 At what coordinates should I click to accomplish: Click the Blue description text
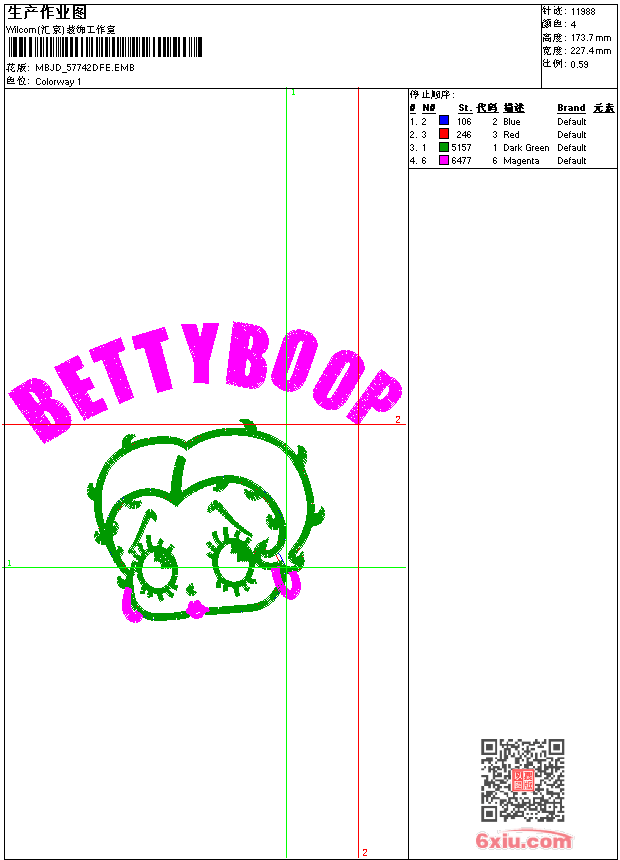click(x=511, y=122)
